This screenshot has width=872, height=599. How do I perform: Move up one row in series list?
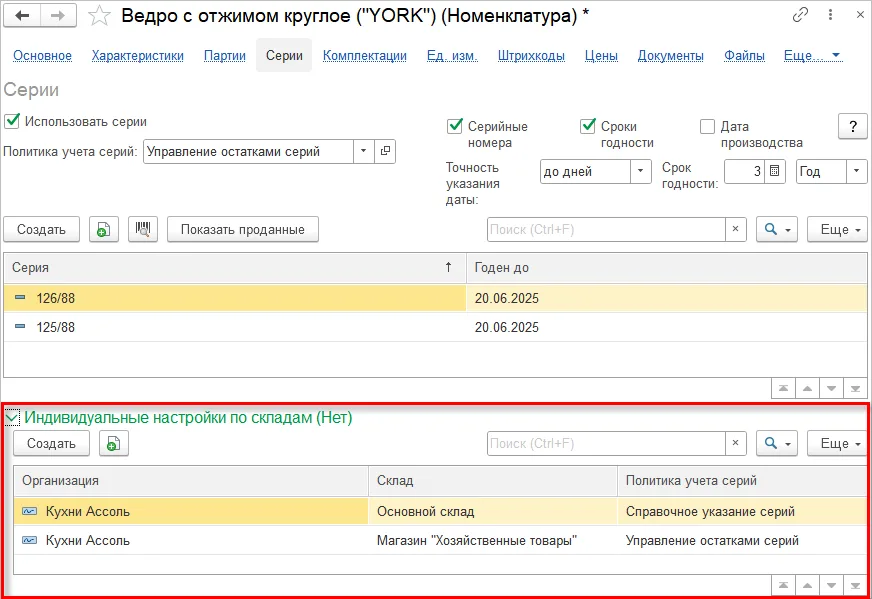click(x=807, y=388)
